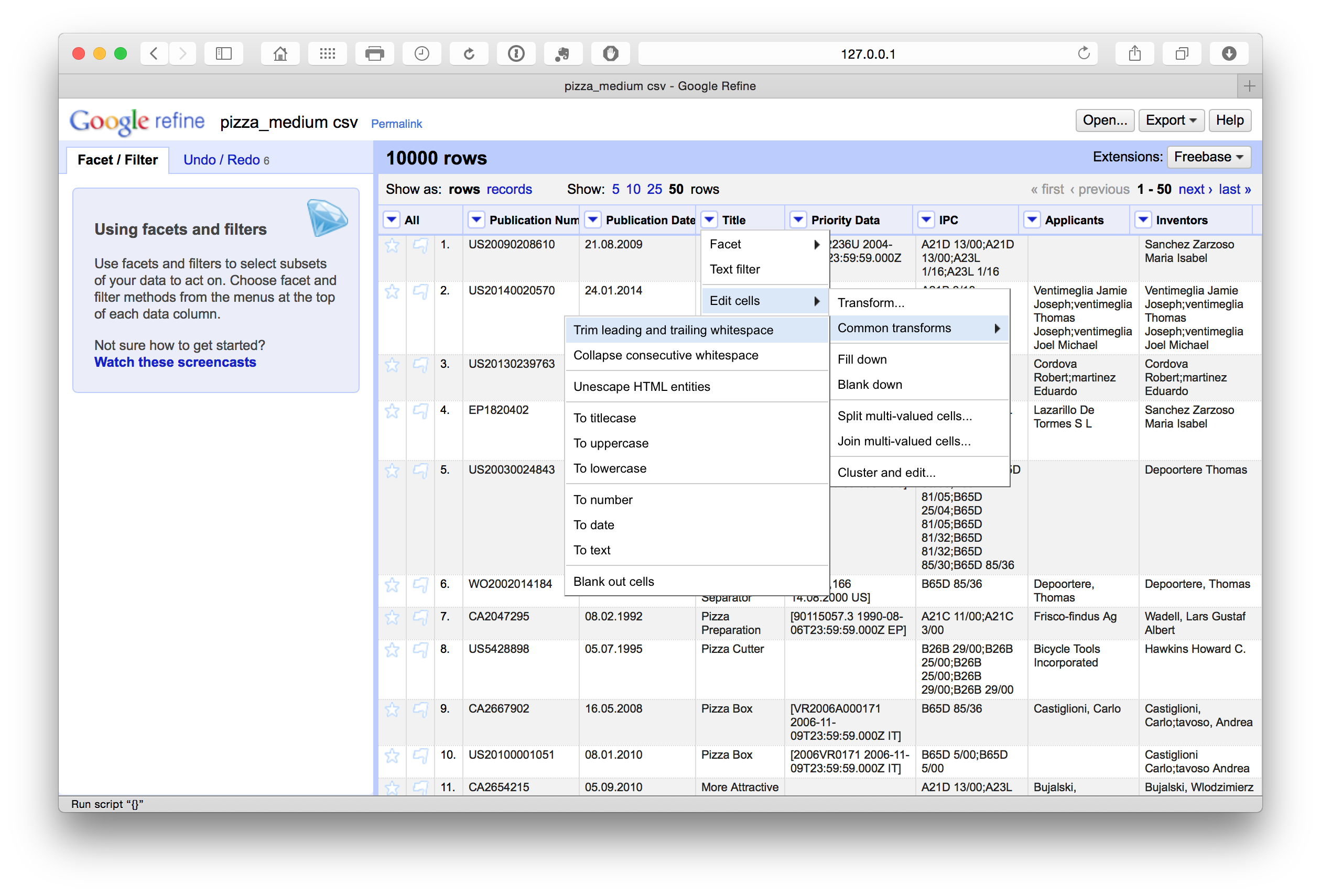Click the share icon in browser
The height and width of the screenshot is (896, 1321).
(1134, 54)
